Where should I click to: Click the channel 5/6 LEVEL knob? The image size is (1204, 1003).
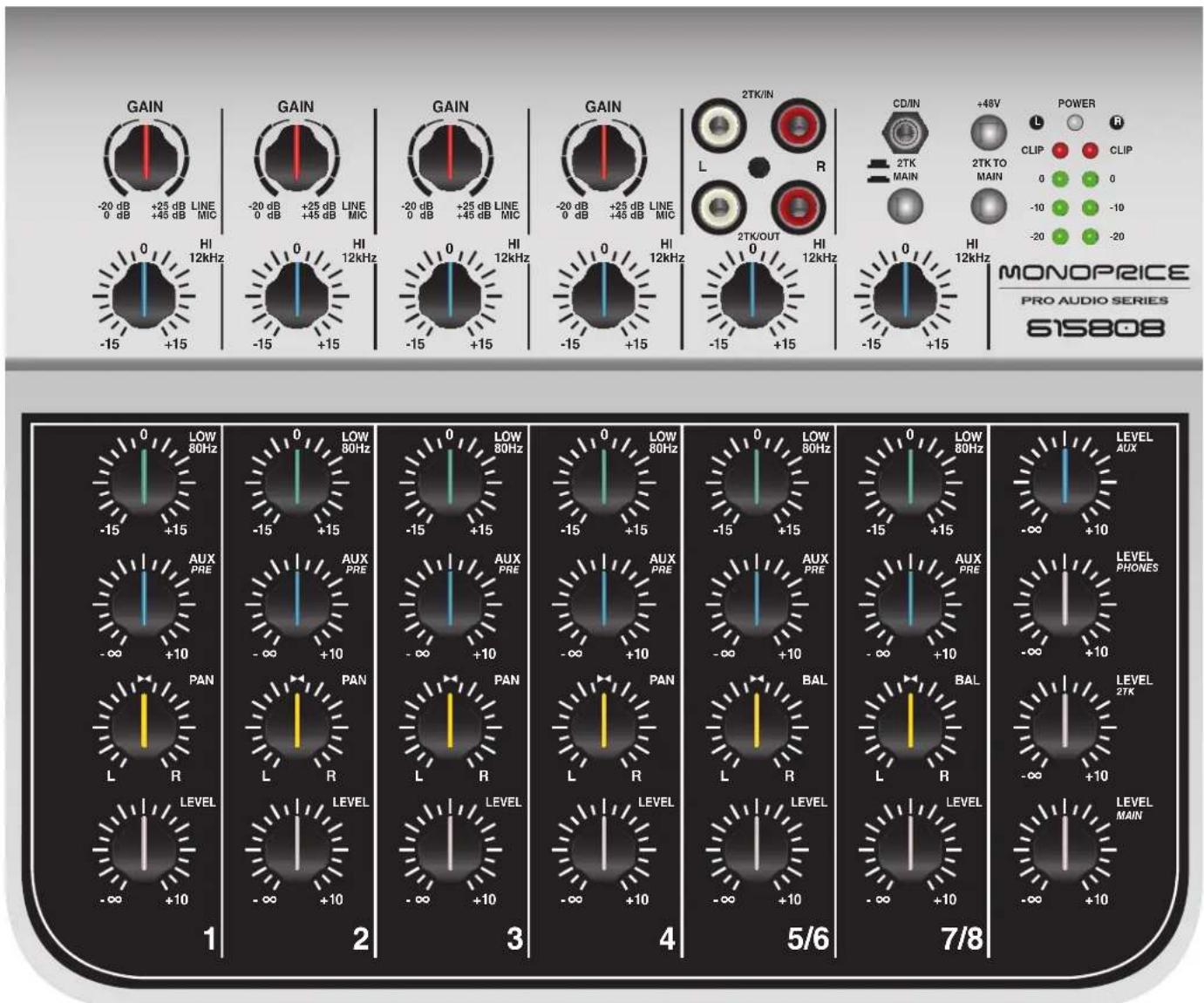(756, 846)
